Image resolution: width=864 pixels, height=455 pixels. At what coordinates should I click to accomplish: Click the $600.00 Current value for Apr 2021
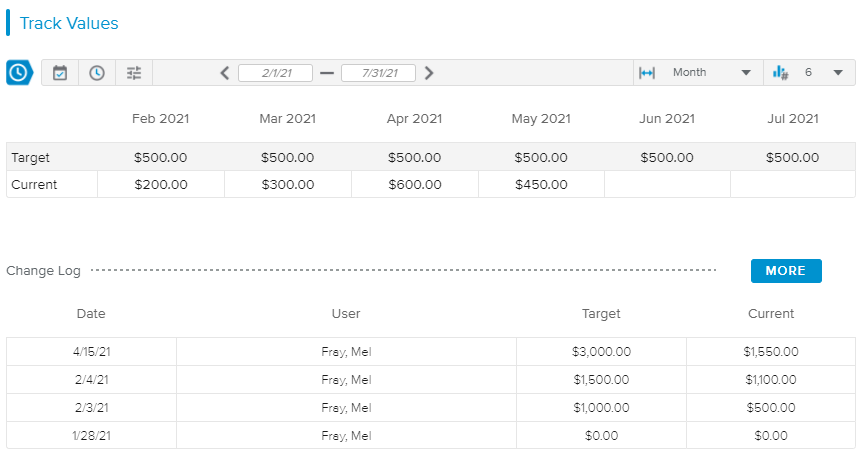pos(415,185)
